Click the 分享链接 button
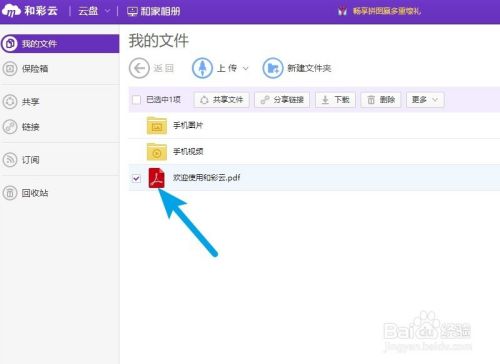The image size is (500, 364). coord(282,100)
